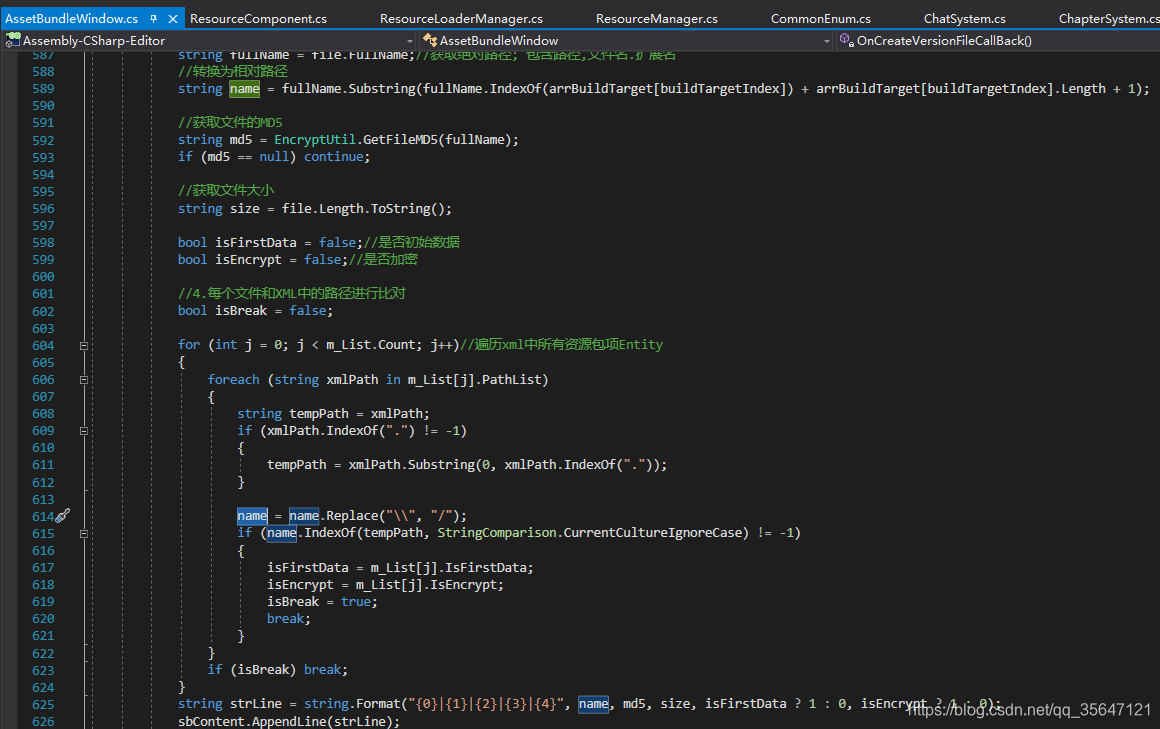Click the screwdriver quick-action icon on line 614
The height and width of the screenshot is (729, 1160).
point(63,515)
